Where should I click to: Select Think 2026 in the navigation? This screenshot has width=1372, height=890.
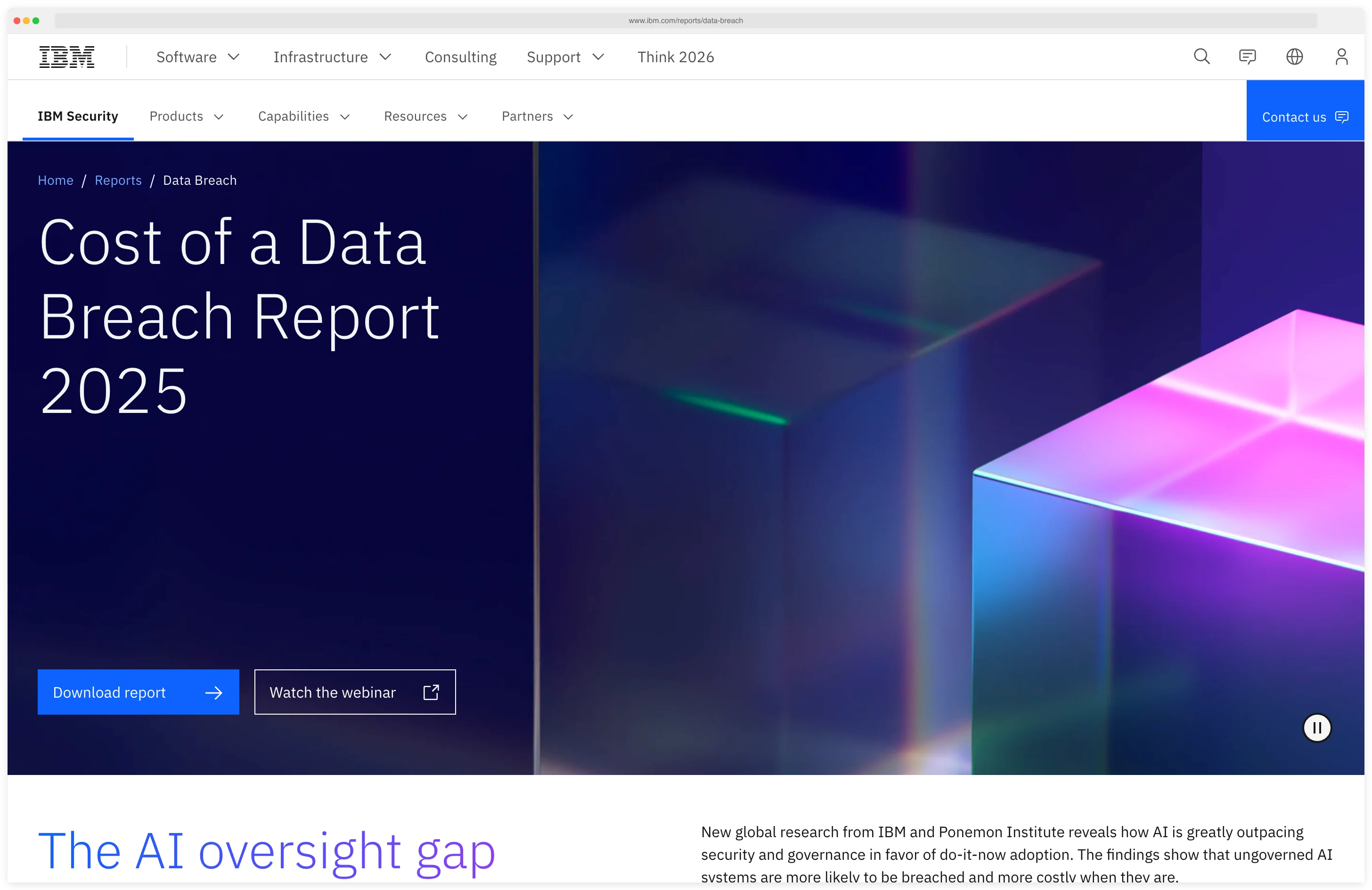tap(676, 57)
